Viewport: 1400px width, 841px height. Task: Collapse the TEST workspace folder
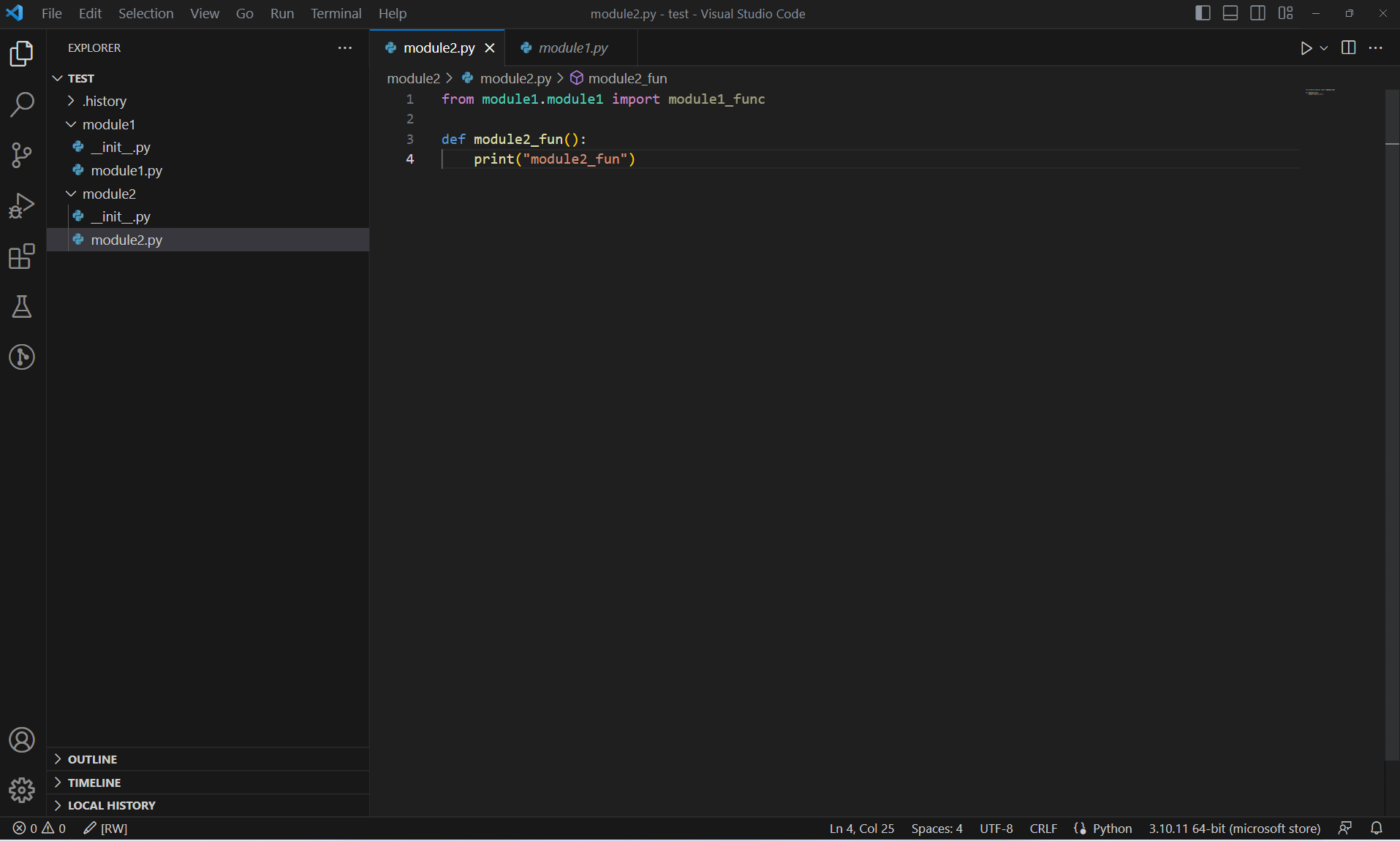point(208,78)
